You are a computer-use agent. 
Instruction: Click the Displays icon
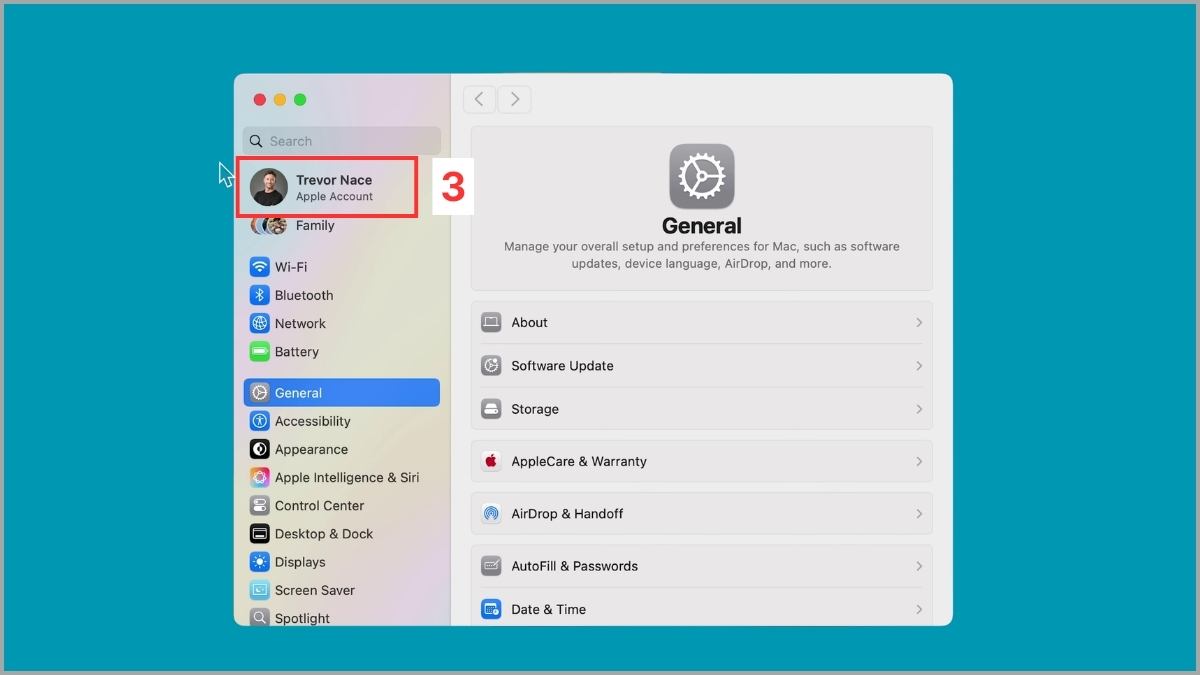click(260, 562)
